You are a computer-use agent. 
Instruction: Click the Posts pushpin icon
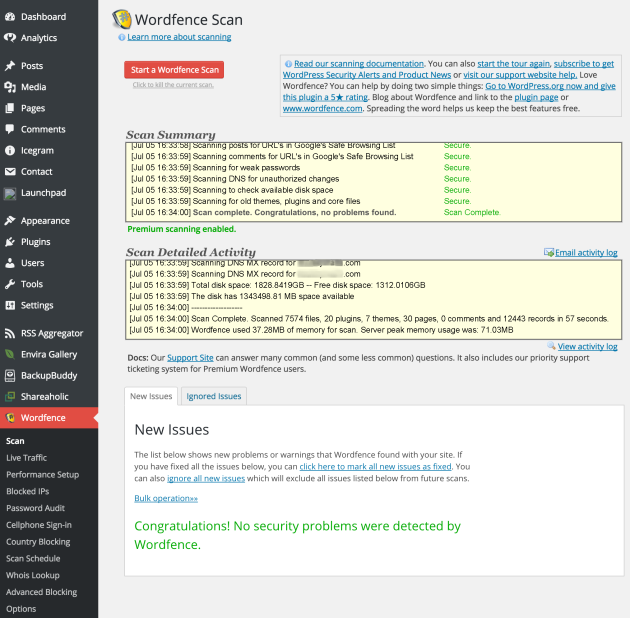pyautogui.click(x=10, y=66)
